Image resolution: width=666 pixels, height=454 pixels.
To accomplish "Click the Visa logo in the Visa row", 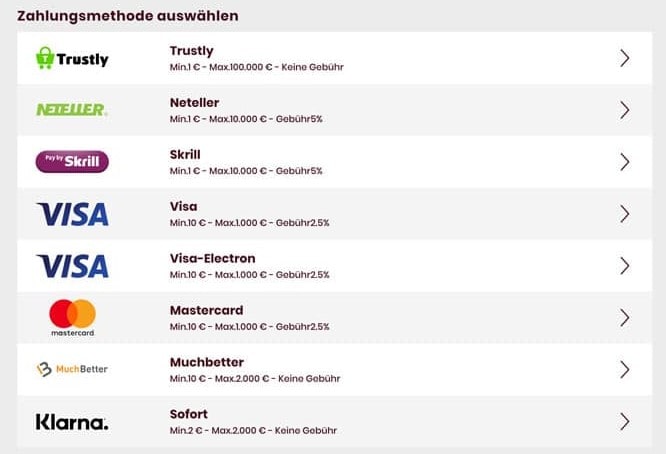I will coord(73,214).
